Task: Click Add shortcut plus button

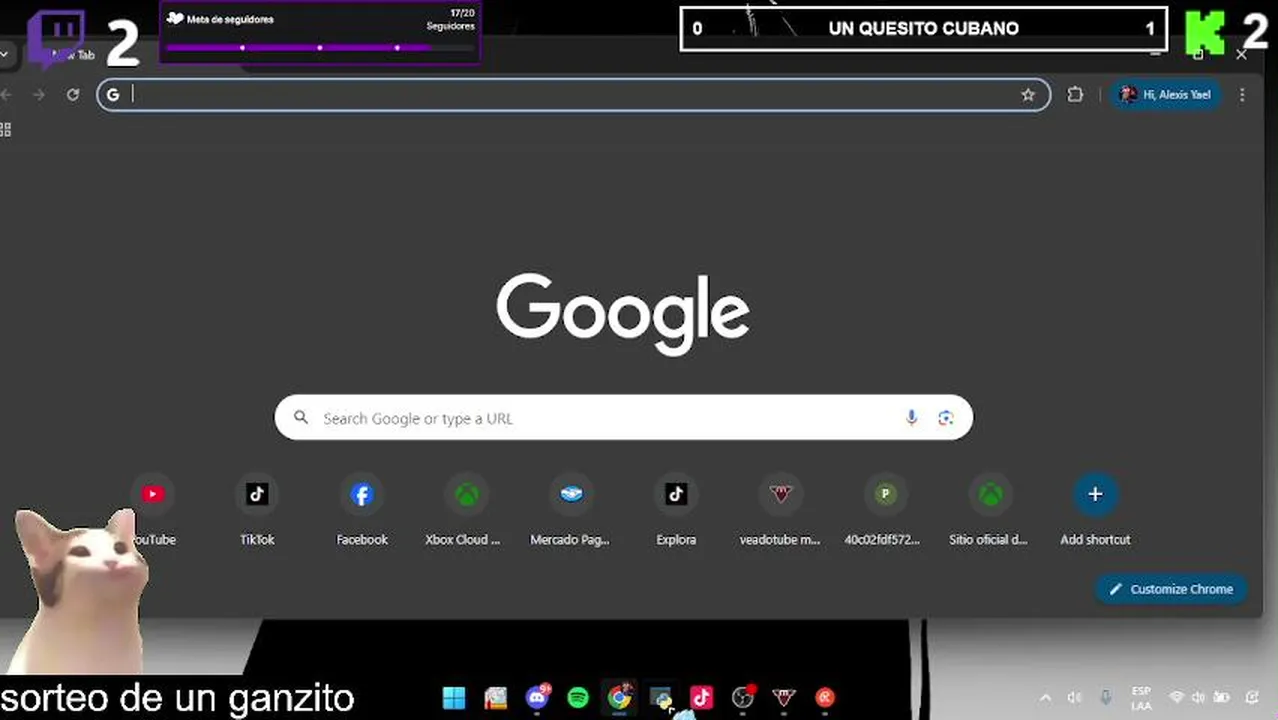Action: tap(1095, 494)
